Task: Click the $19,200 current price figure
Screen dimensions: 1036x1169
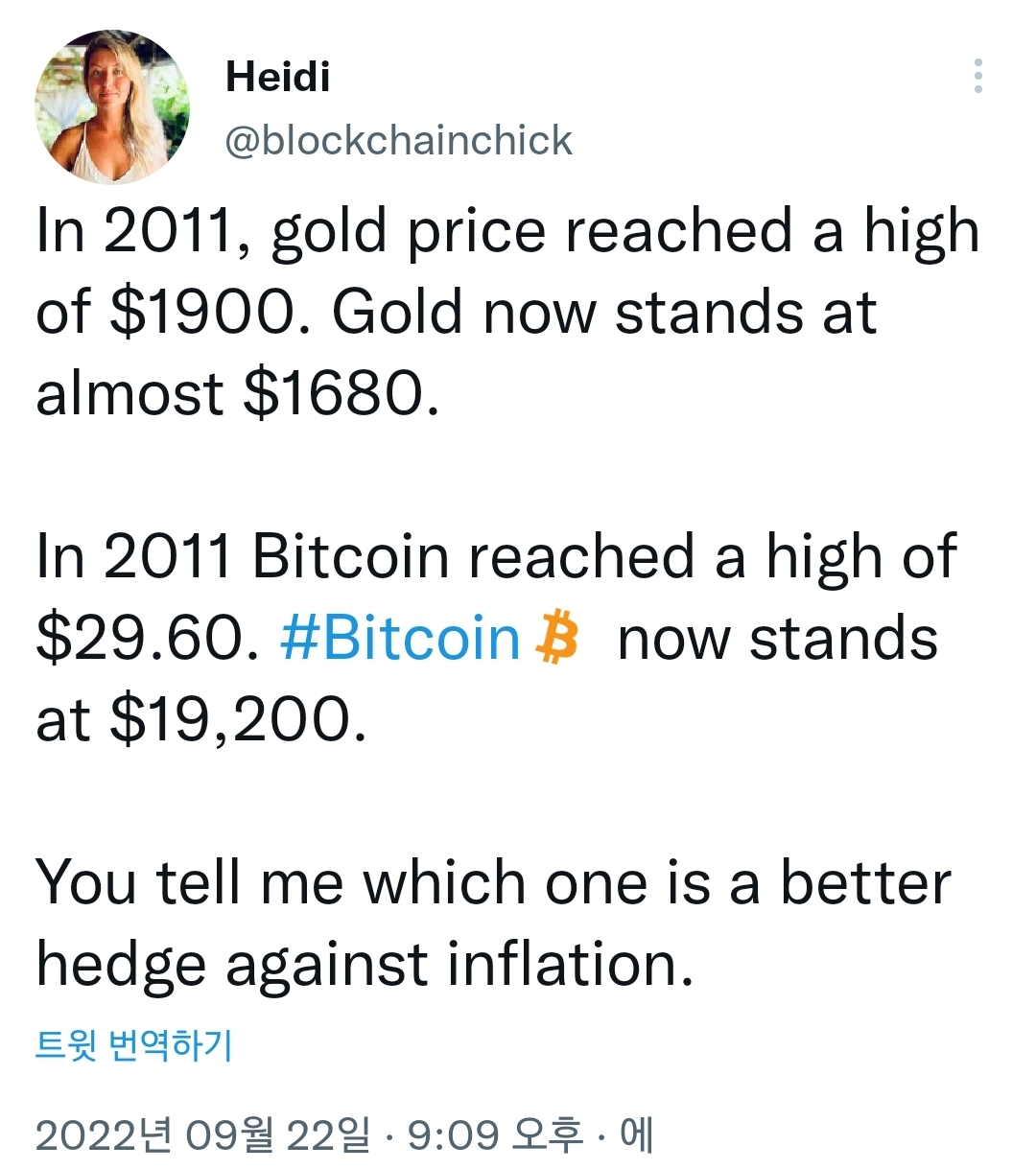Action: 237,719
